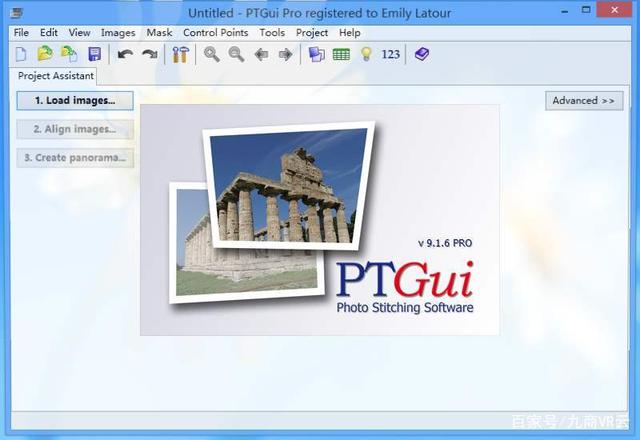Click the Redo arrow in the toolbar
This screenshot has width=640, height=440.
click(149, 54)
